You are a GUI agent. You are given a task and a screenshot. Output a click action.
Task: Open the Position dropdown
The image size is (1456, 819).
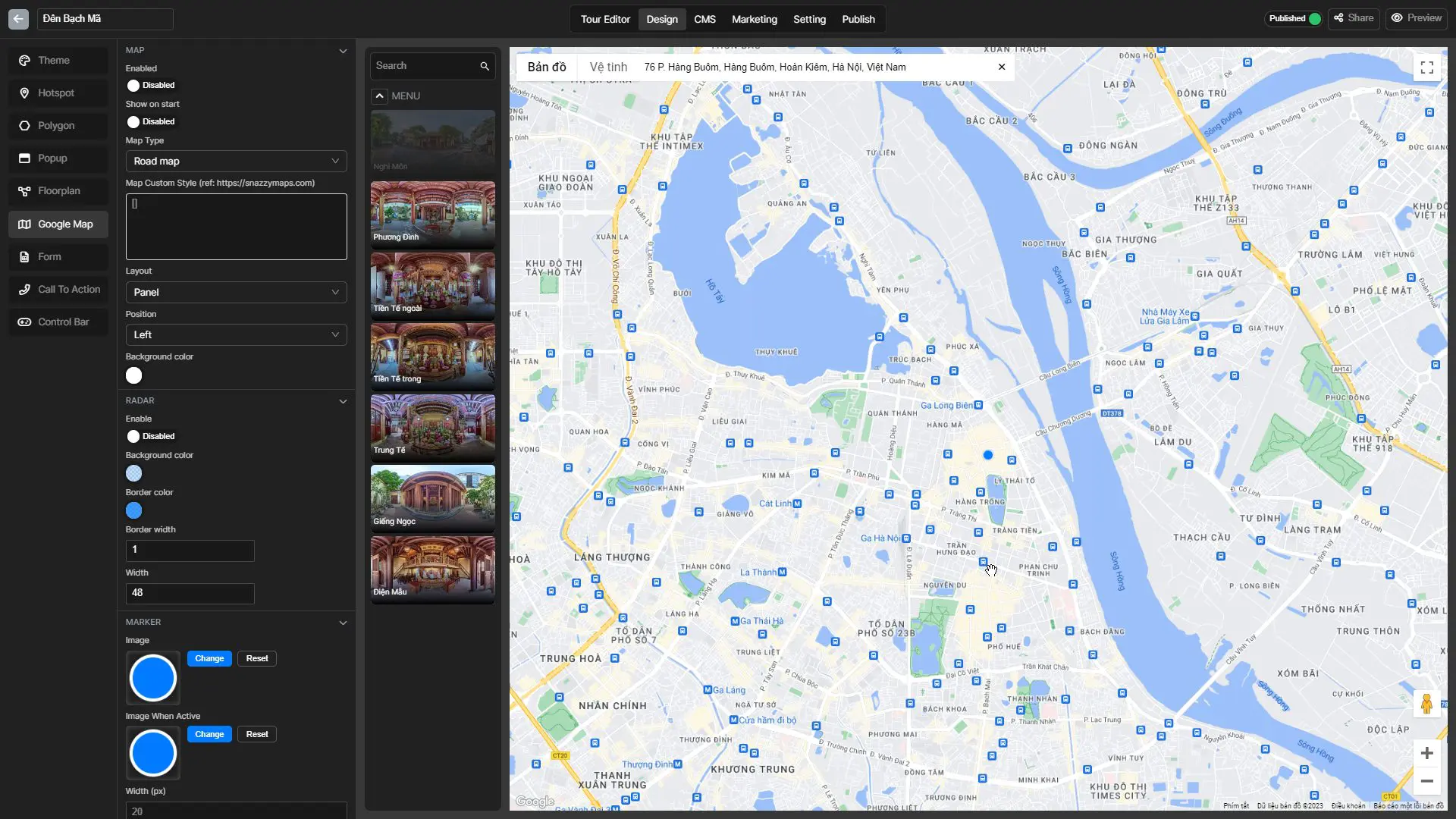click(x=236, y=335)
